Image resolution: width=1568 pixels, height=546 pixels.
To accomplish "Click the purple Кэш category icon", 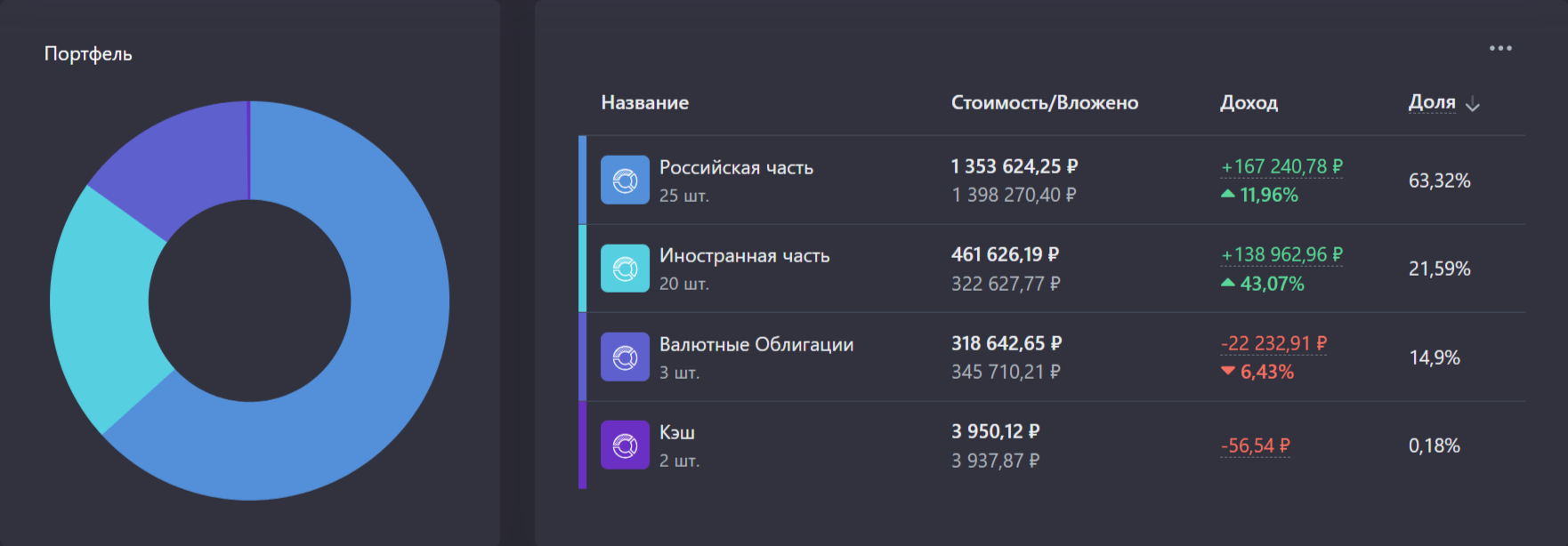I will (625, 446).
